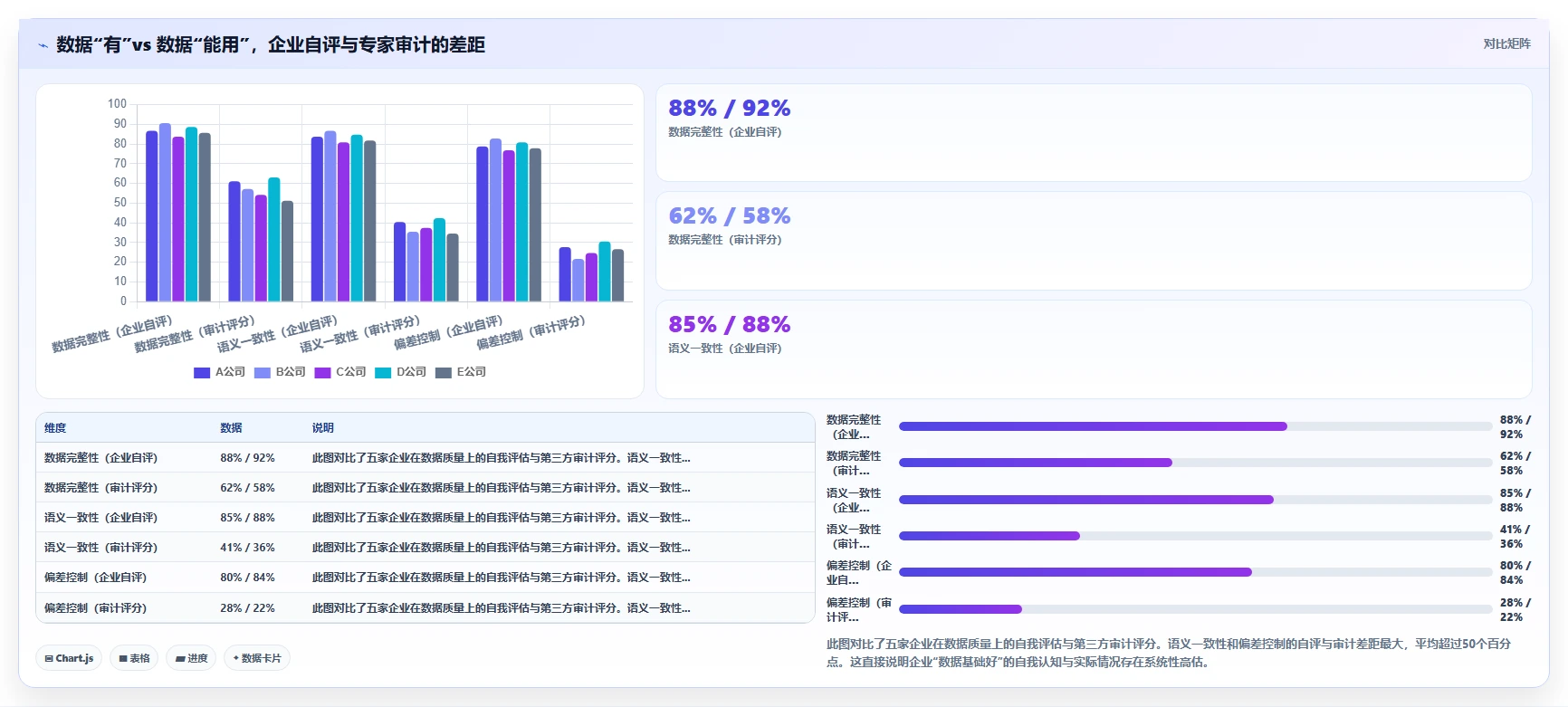Click the 说明 text in the 数据完整性(企业自评) table row
1568x707 pixels.
pyautogui.click(x=501, y=458)
